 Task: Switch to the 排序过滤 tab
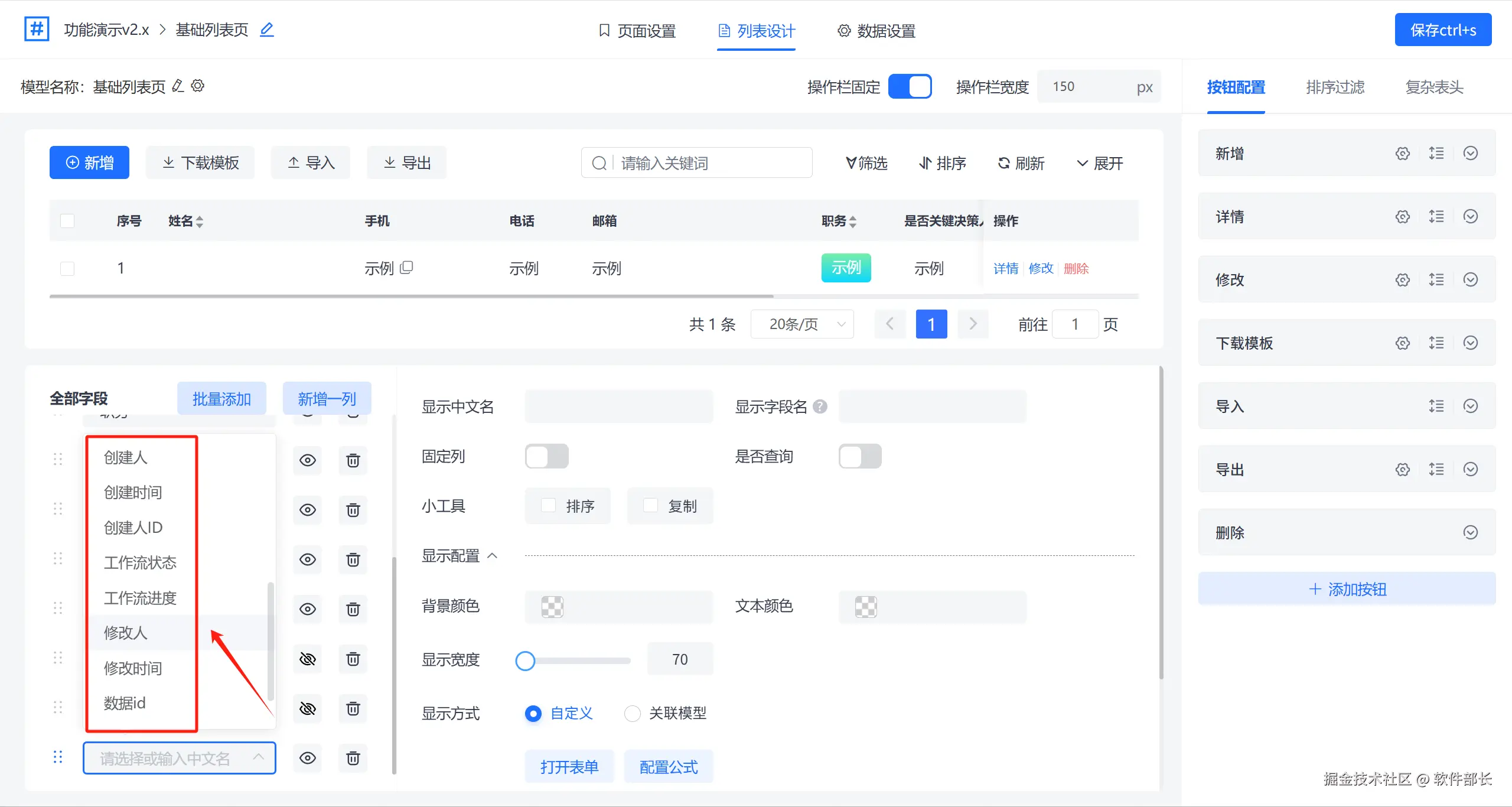pos(1335,87)
